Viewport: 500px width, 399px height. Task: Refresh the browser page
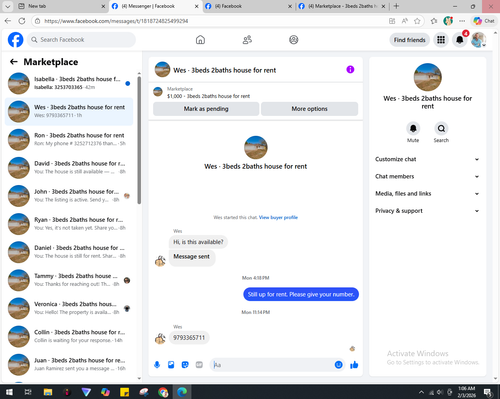22,21
